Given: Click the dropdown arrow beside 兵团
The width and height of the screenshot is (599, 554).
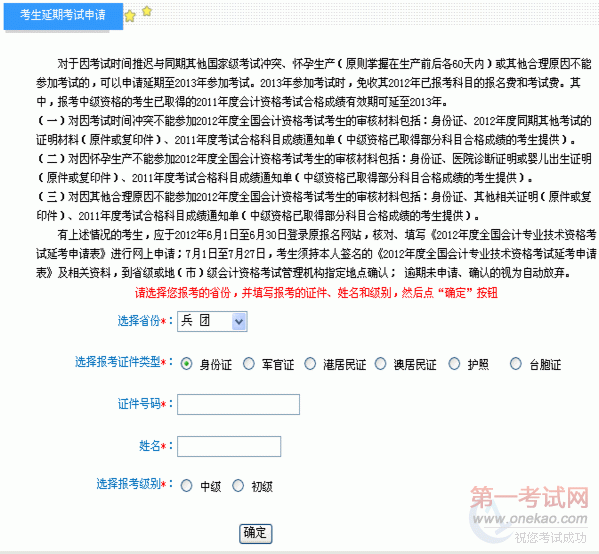Looking at the screenshot, I should coord(239,321).
